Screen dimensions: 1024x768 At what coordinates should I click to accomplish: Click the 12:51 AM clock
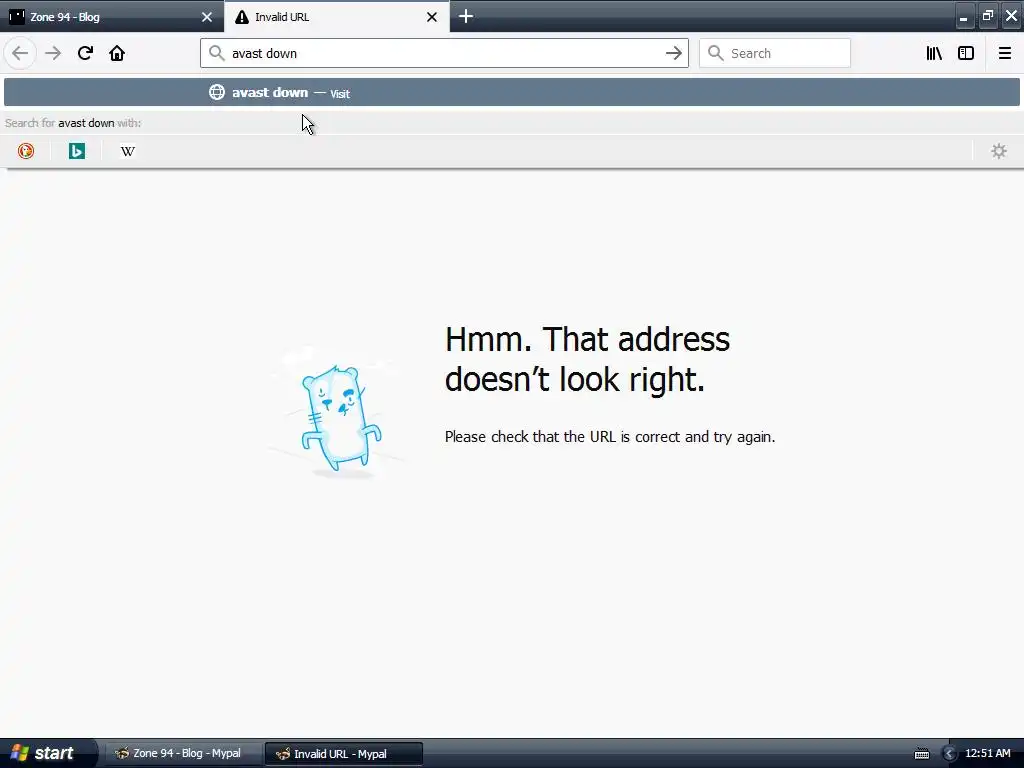(987, 753)
